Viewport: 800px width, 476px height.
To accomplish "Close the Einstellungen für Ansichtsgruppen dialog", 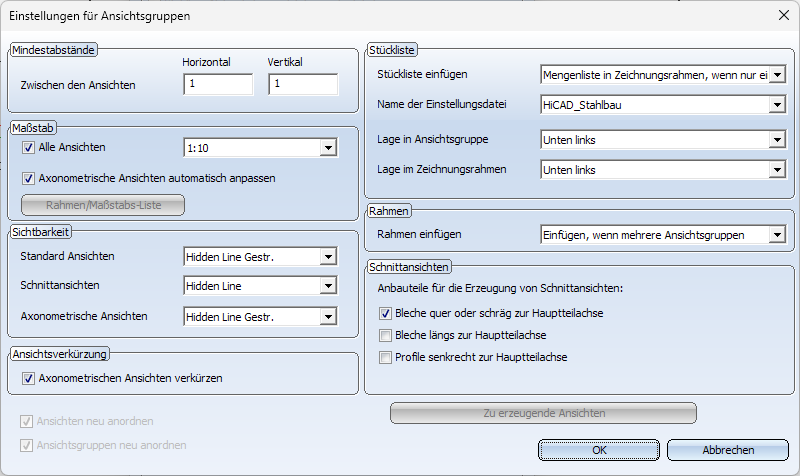I will 784,15.
